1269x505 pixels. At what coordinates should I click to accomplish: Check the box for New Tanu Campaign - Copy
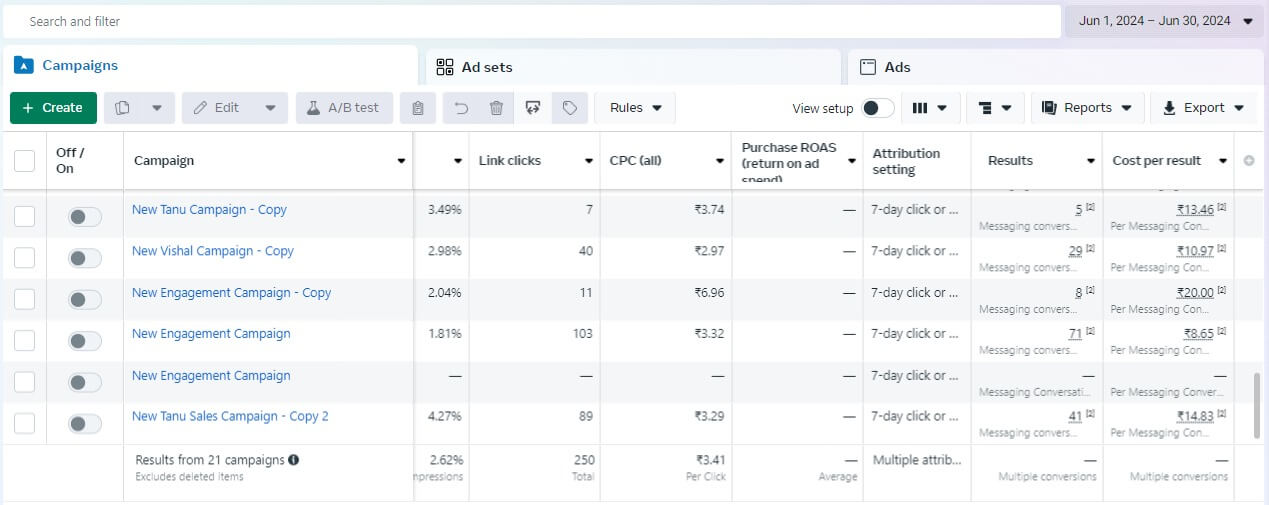point(25,217)
